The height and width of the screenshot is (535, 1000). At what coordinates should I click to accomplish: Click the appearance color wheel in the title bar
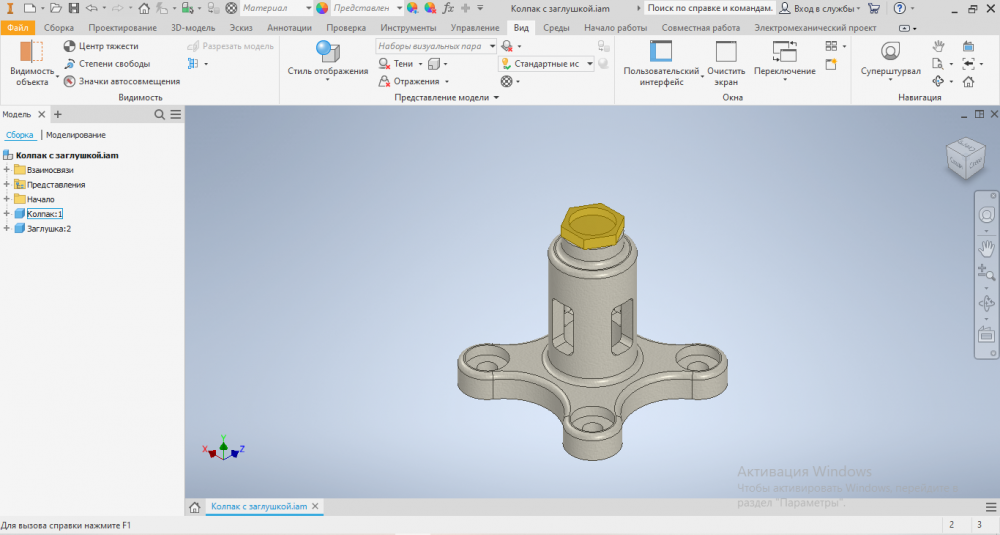click(x=322, y=8)
